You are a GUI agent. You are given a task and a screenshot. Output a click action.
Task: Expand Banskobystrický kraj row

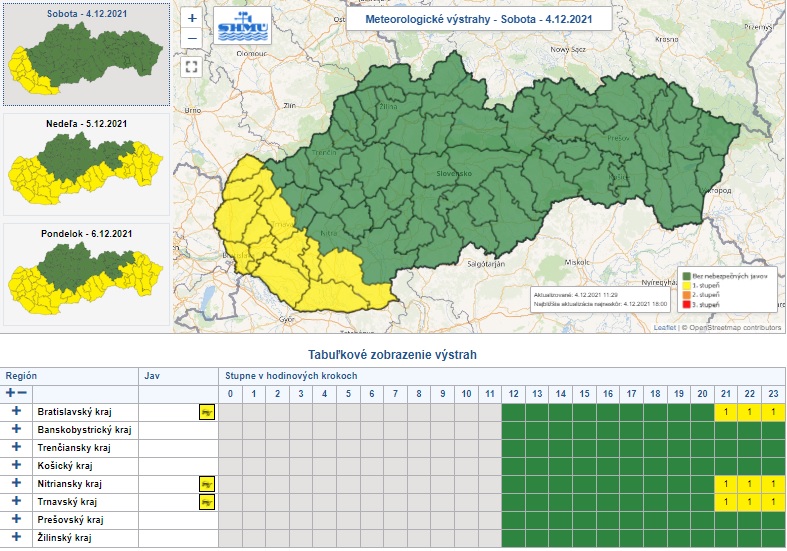(17, 429)
